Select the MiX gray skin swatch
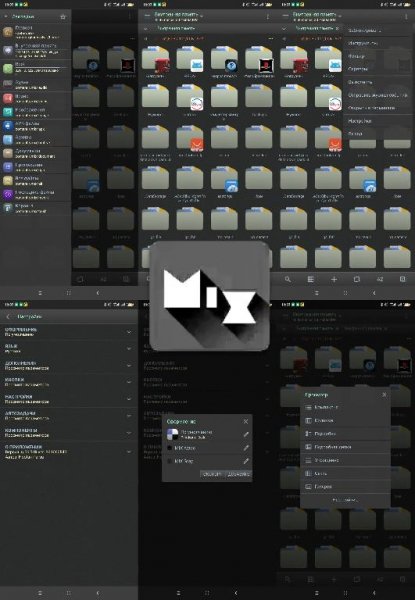 coord(169,461)
